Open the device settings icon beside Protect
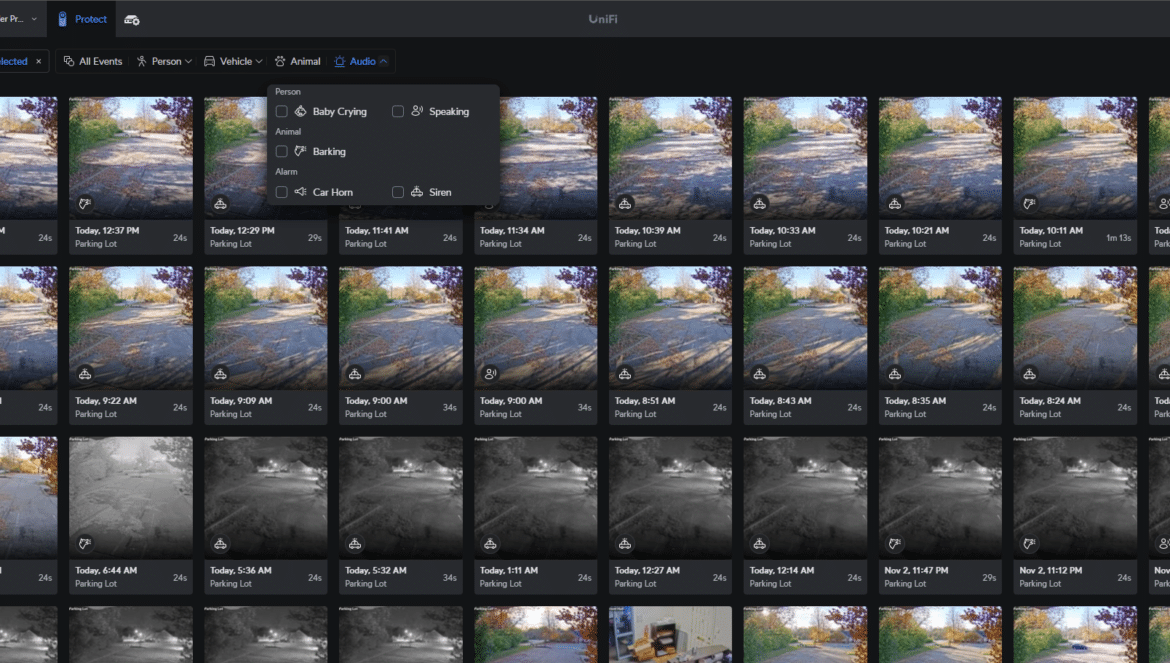Screen dimensions: 1170x663 [x=131, y=19]
